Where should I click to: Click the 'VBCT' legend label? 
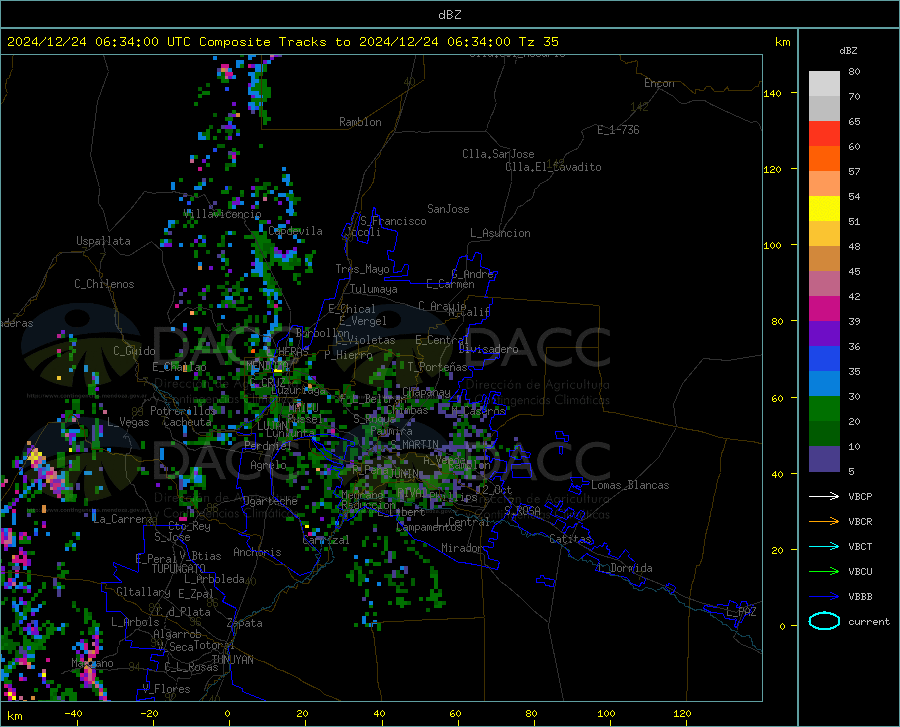860,547
